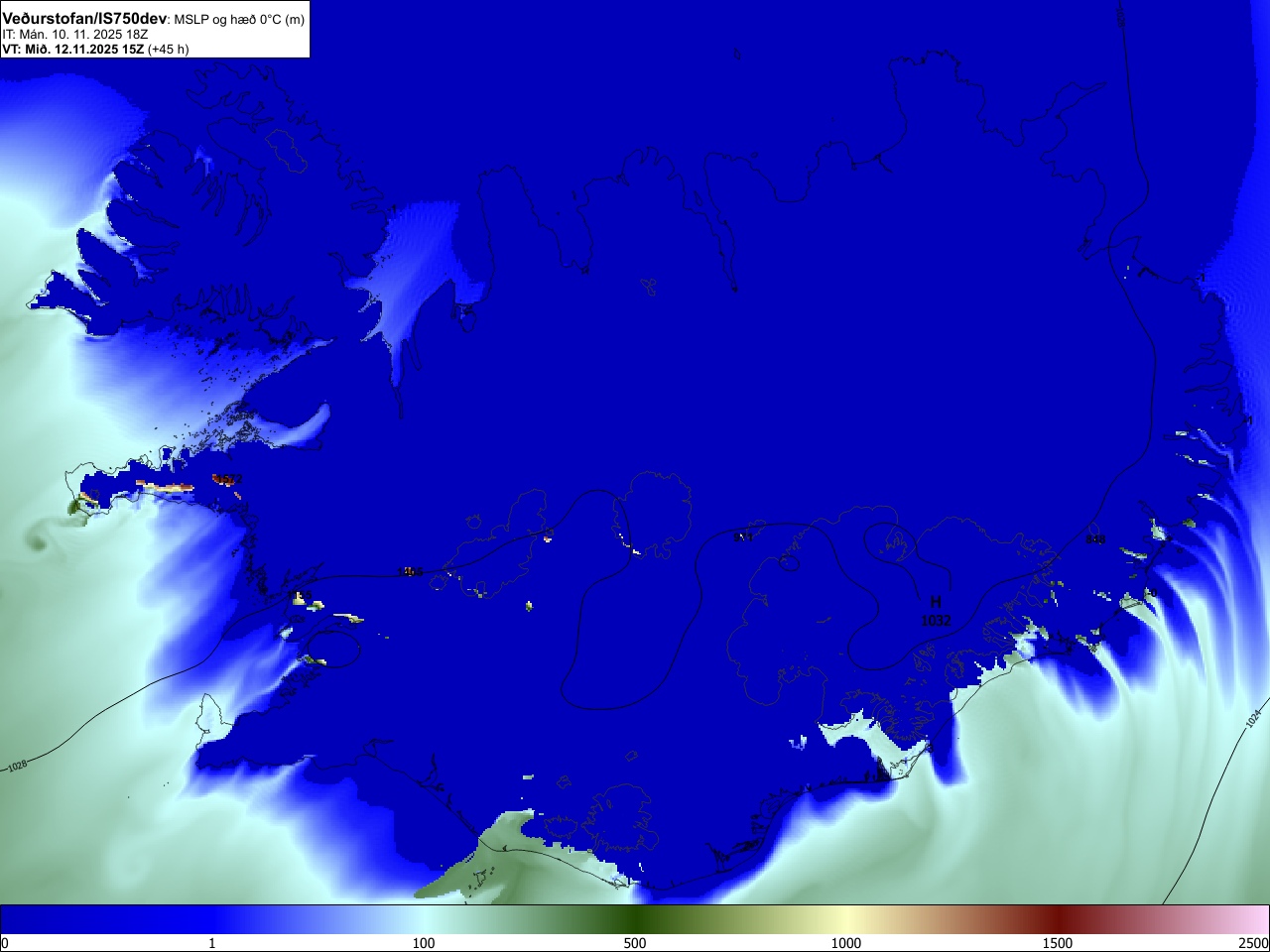Click the colorbar label 100
Image resolution: width=1270 pixels, height=952 pixels.
[x=424, y=943]
